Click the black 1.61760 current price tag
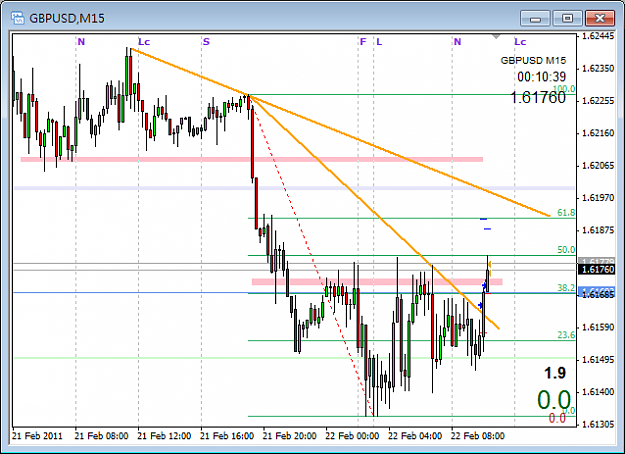This screenshot has height=454, width=625. tap(597, 270)
